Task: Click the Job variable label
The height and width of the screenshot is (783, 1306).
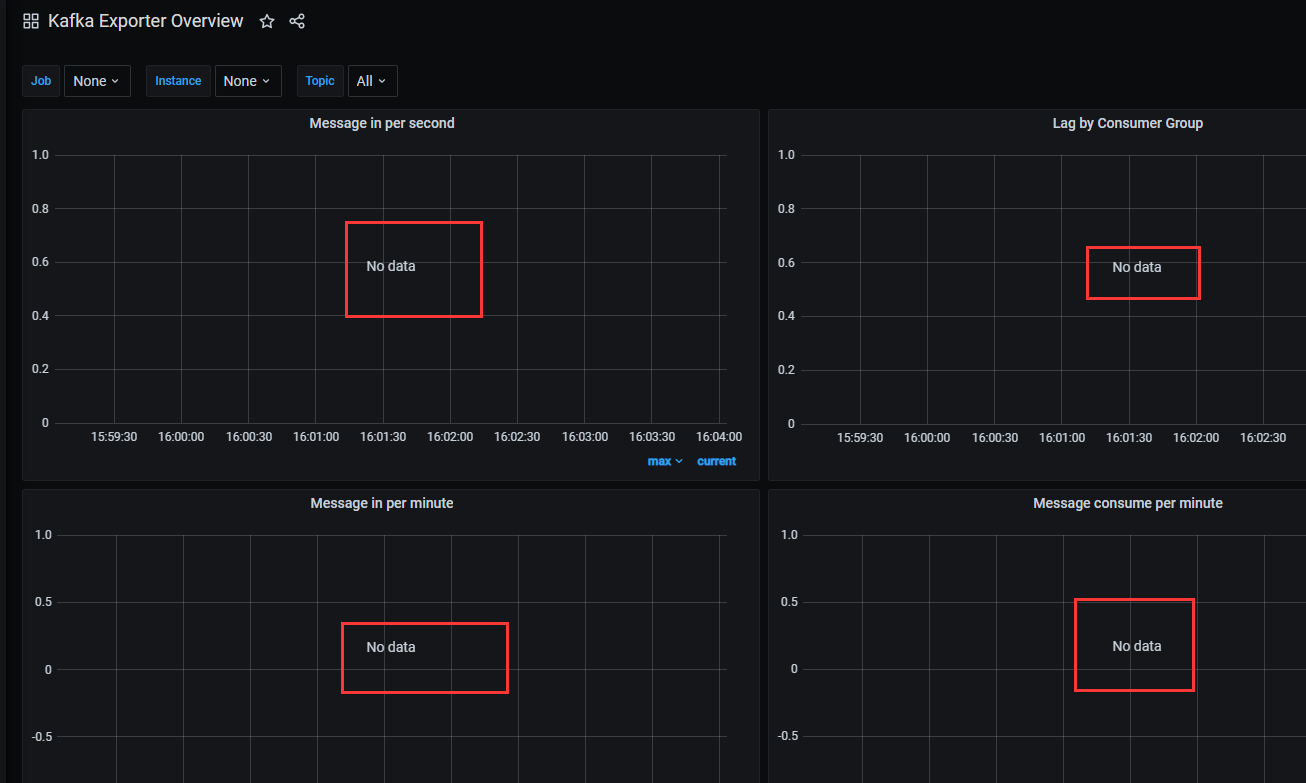Action: point(41,80)
